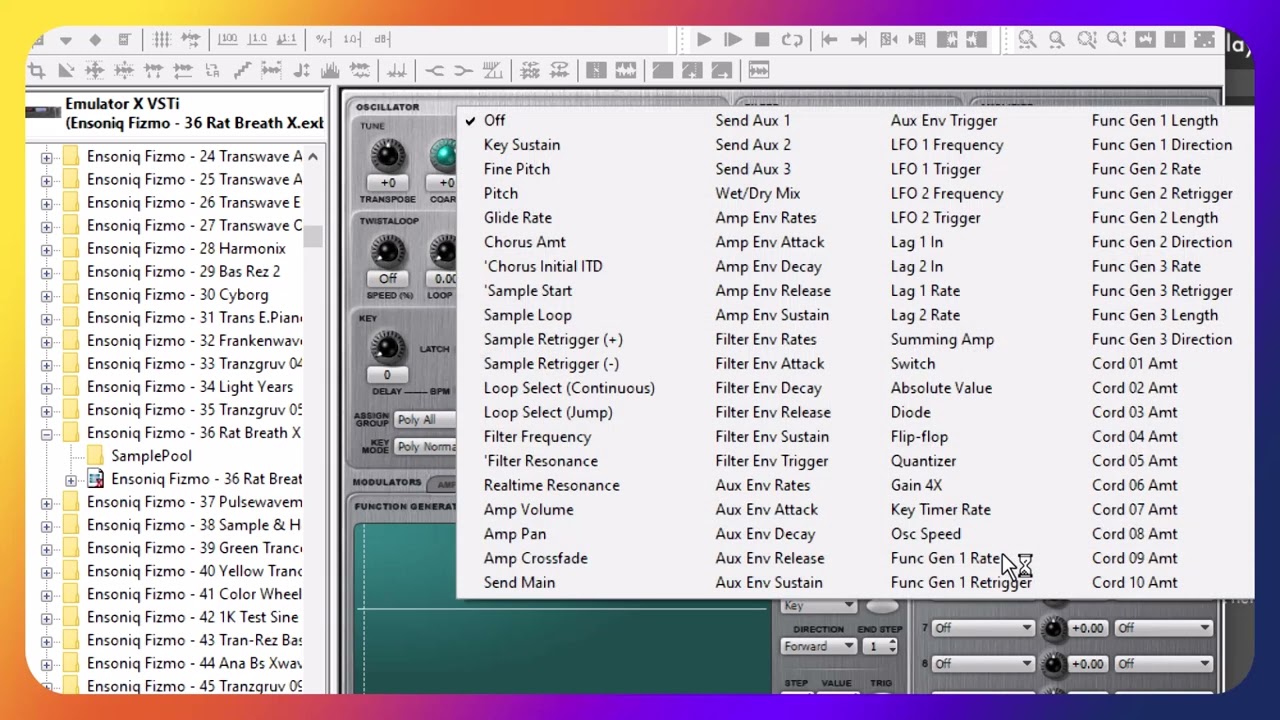Click the Play-from-cursor icon next to Play
Image resolution: width=1280 pixels, height=720 pixels.
click(x=732, y=40)
